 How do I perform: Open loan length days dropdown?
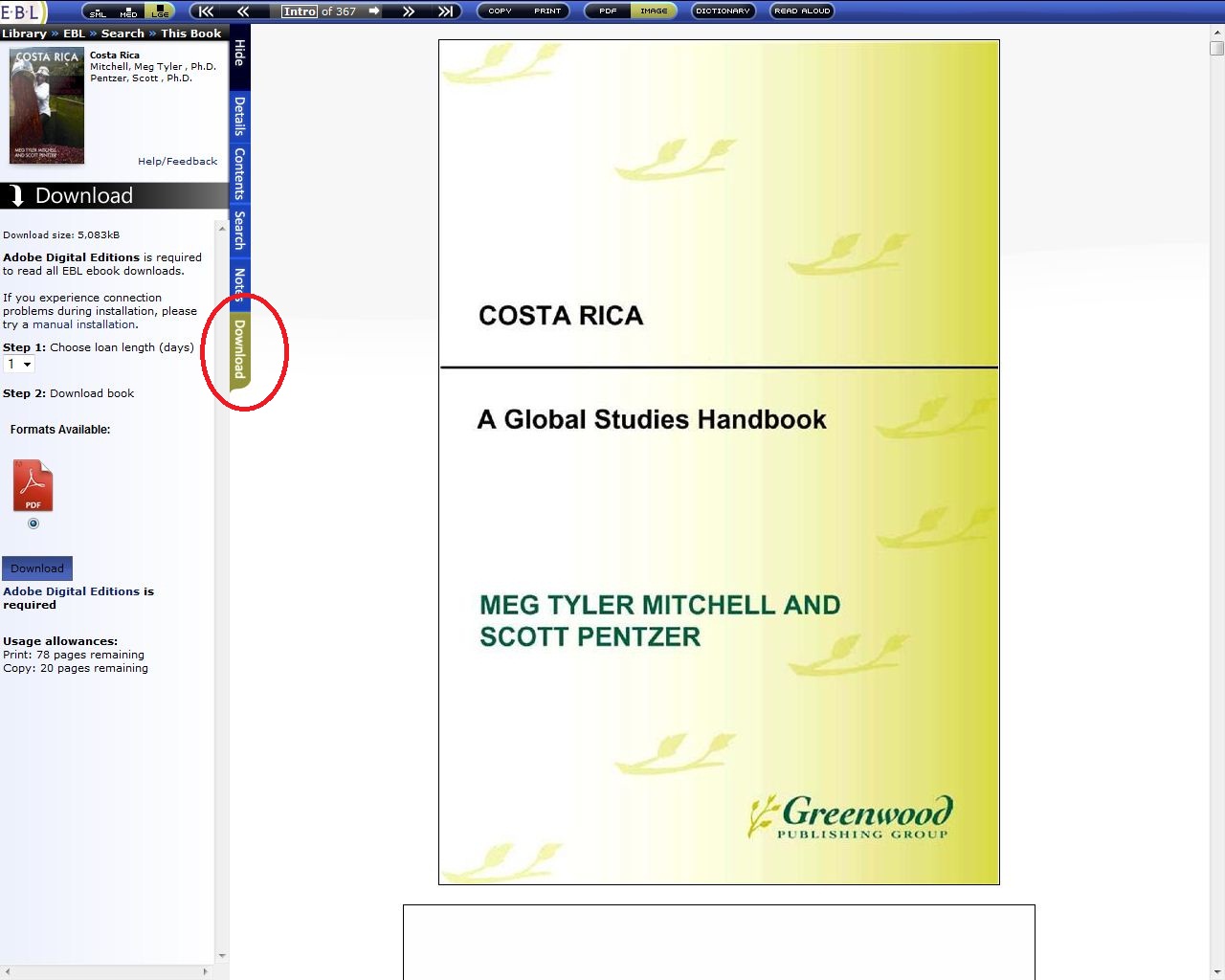coord(19,365)
